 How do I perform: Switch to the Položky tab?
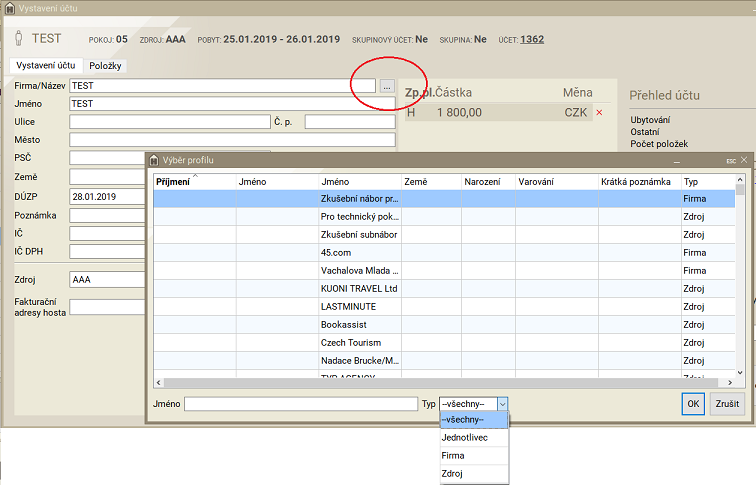pos(106,66)
